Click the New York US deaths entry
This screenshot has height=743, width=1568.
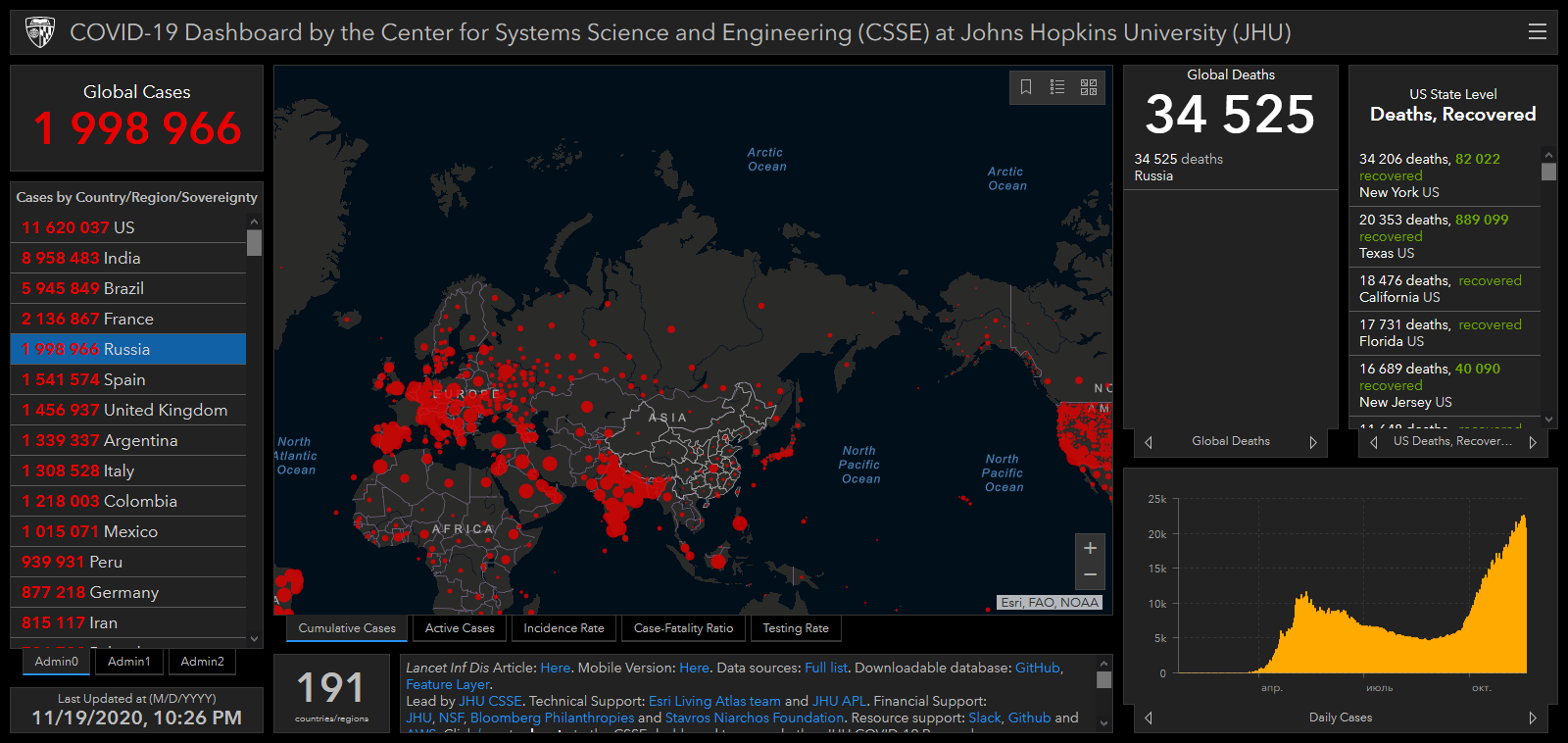[1445, 175]
